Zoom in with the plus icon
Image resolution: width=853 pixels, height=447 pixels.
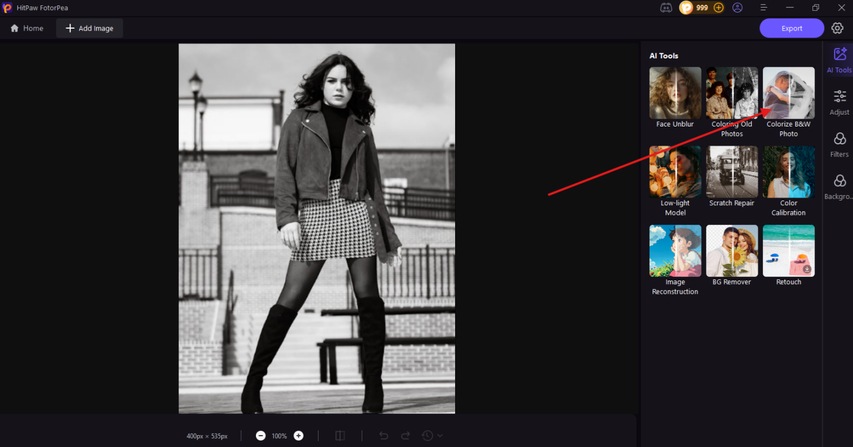(298, 436)
